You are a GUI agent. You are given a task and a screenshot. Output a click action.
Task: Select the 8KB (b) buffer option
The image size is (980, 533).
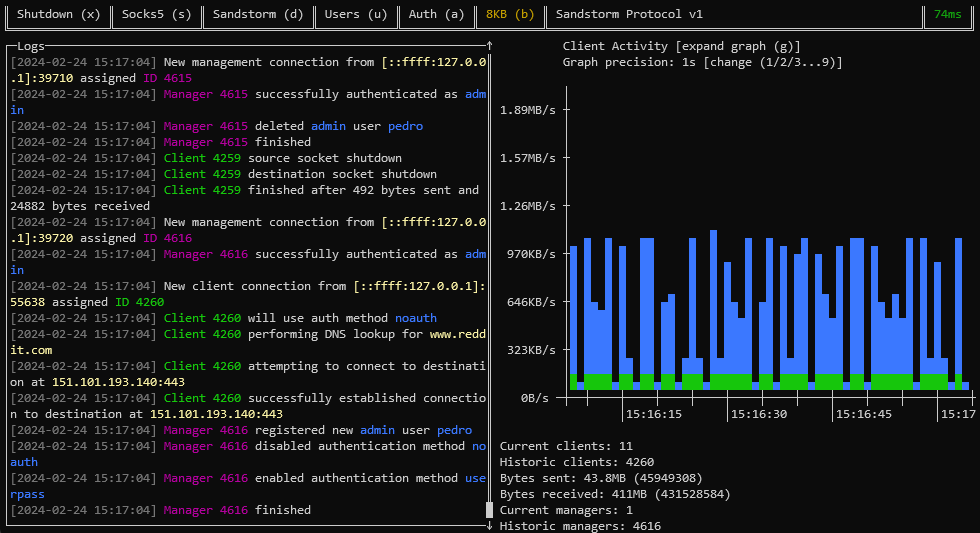click(x=510, y=14)
